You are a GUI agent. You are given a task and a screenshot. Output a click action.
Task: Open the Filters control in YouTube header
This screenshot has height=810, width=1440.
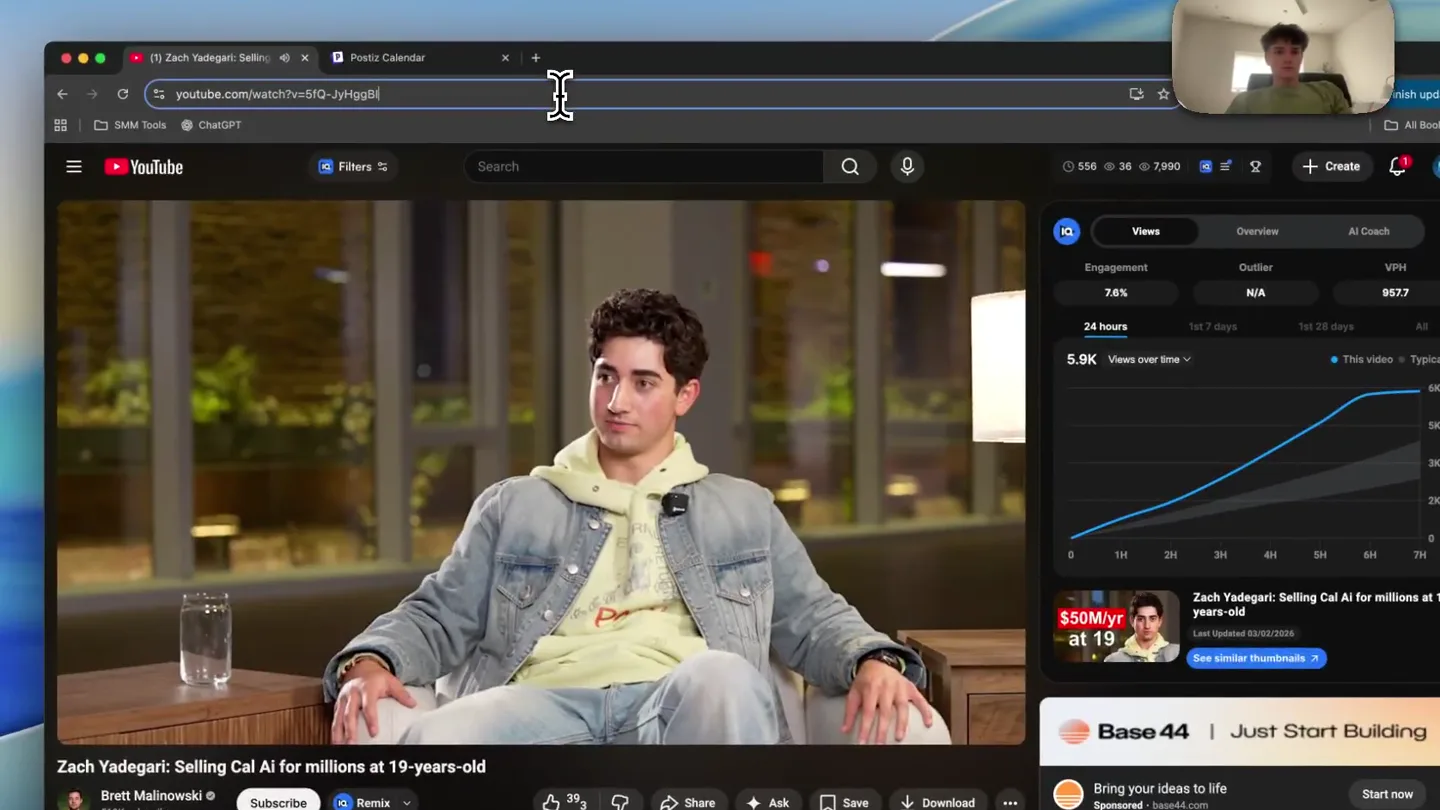click(353, 167)
